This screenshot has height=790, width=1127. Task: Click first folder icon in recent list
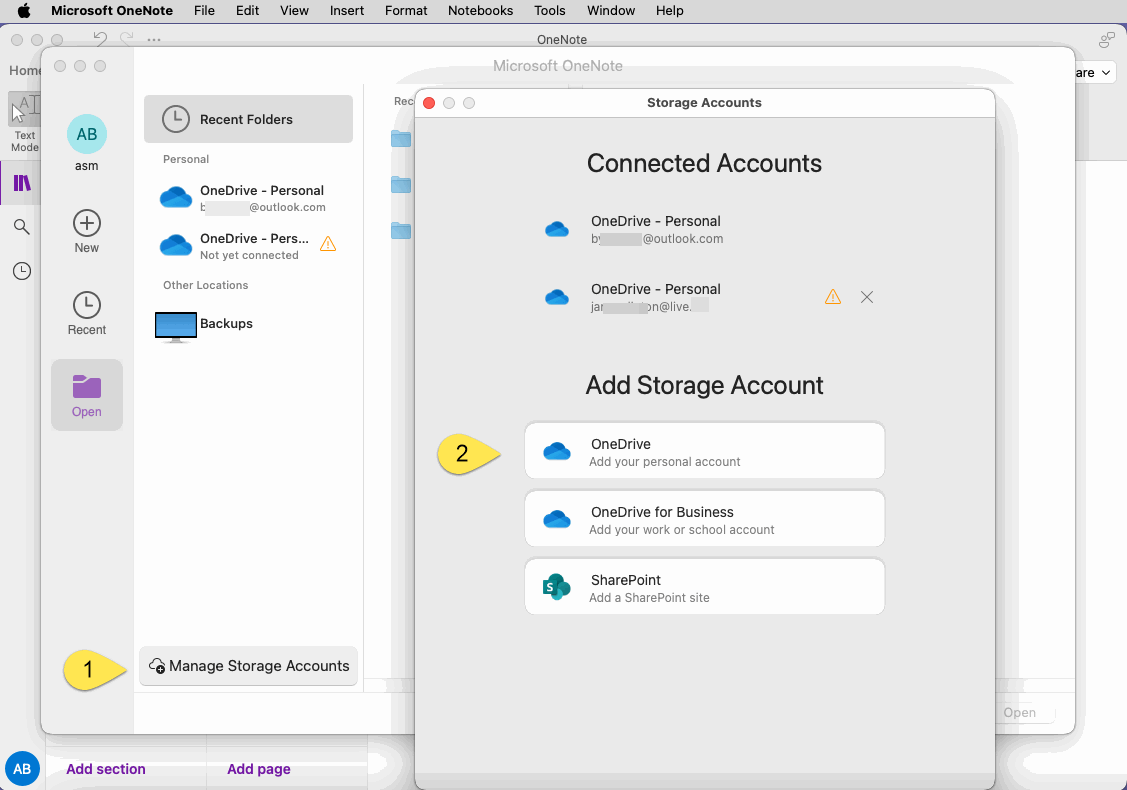click(x=401, y=138)
